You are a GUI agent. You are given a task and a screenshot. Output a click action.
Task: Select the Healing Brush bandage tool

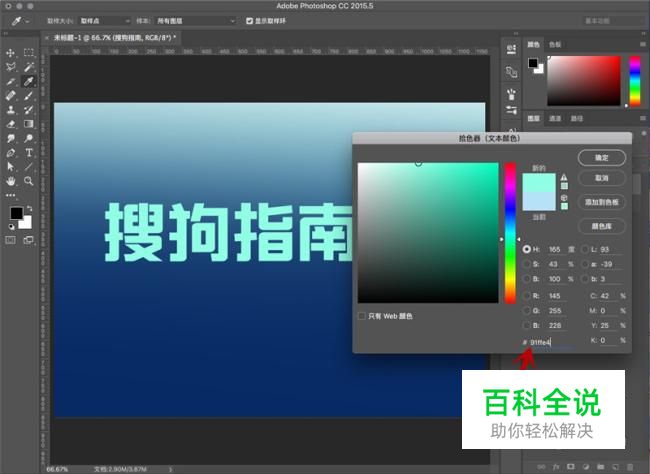(10, 95)
